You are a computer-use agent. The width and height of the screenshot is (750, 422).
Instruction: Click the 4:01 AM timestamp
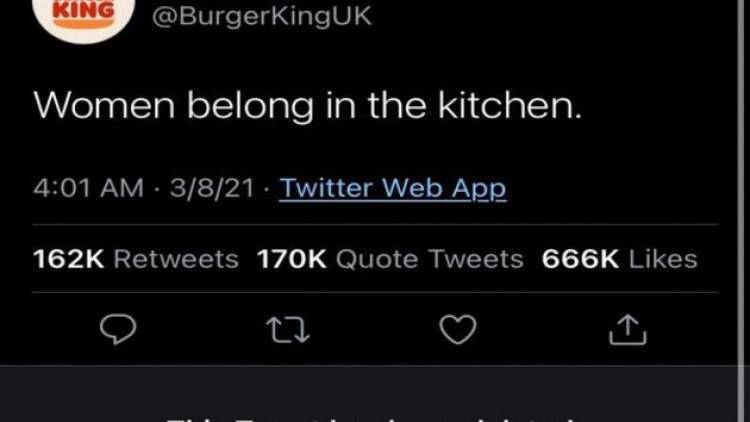[89, 188]
